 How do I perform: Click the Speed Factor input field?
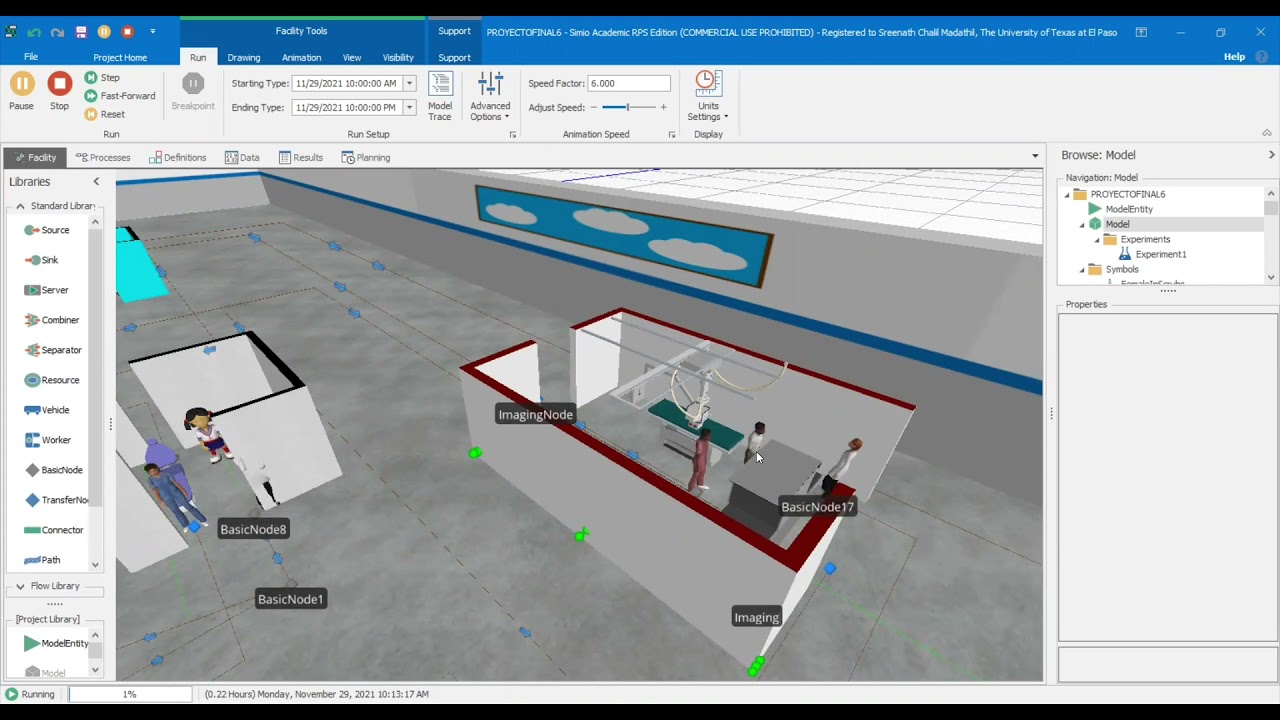coord(628,83)
